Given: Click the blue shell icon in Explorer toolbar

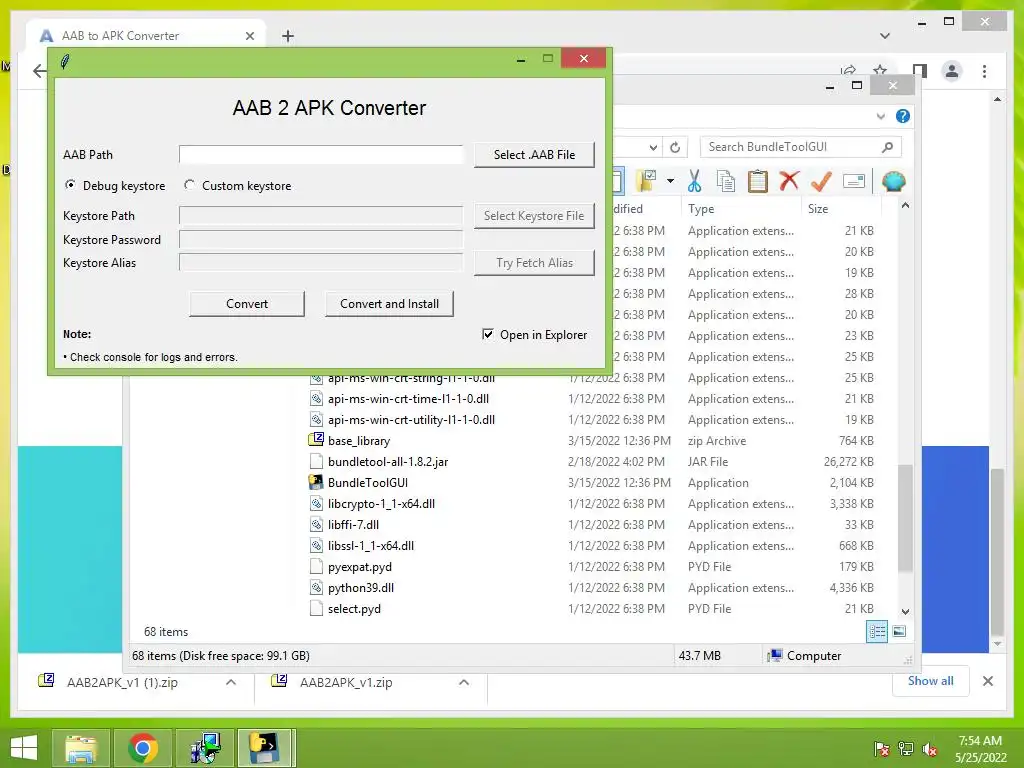Looking at the screenshot, I should pos(893,181).
